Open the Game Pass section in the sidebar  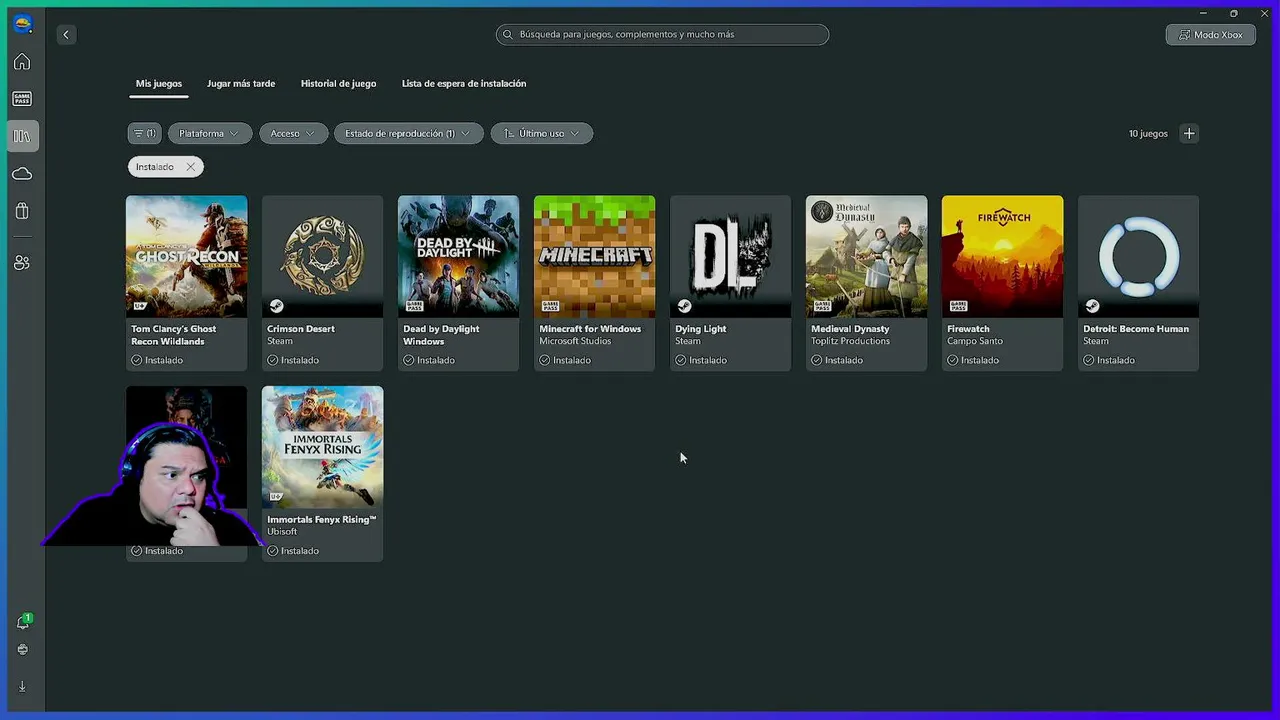(22, 99)
